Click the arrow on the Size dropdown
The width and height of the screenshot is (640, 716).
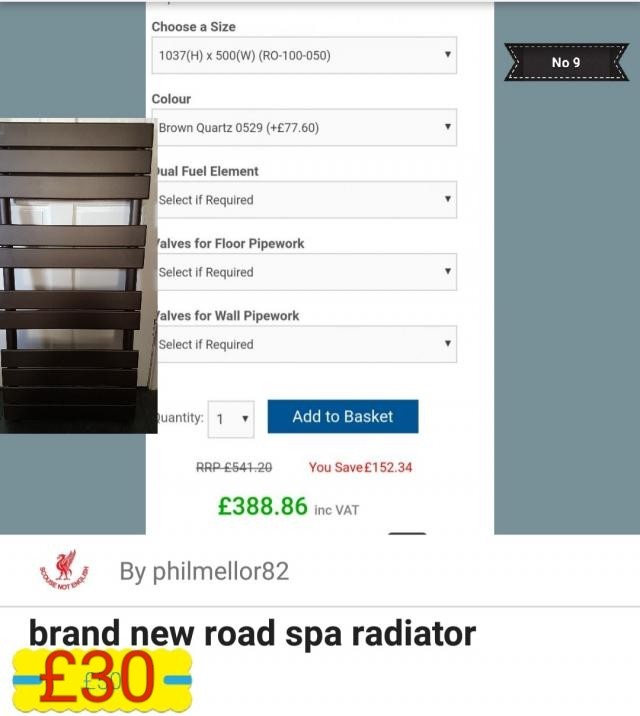point(448,54)
